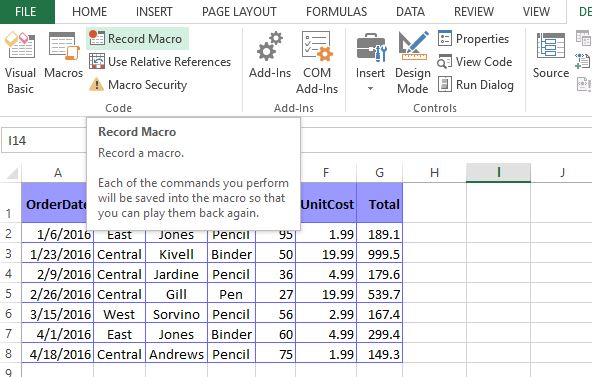Click the Jardine cell
Image resolution: width=592 pixels, height=377 pixels.
(x=176, y=274)
